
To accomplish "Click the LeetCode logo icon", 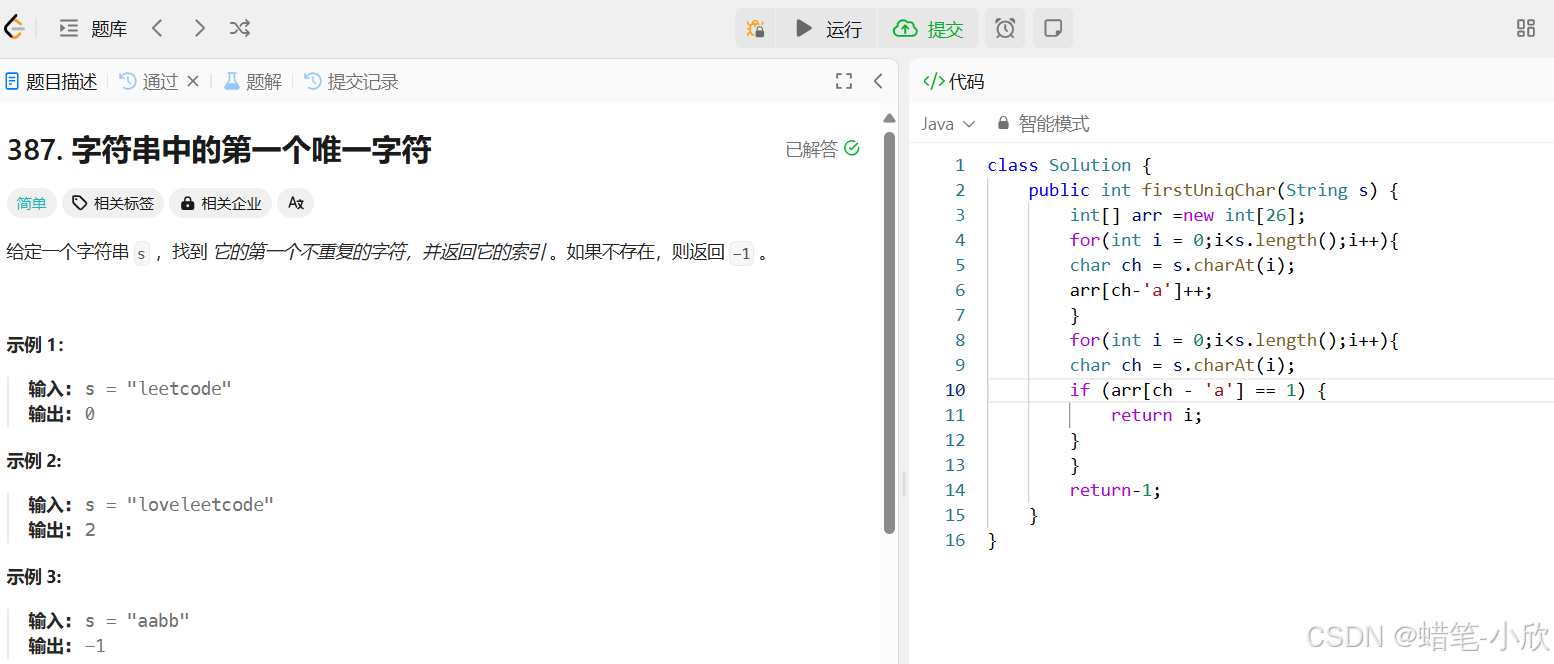I will coord(13,28).
